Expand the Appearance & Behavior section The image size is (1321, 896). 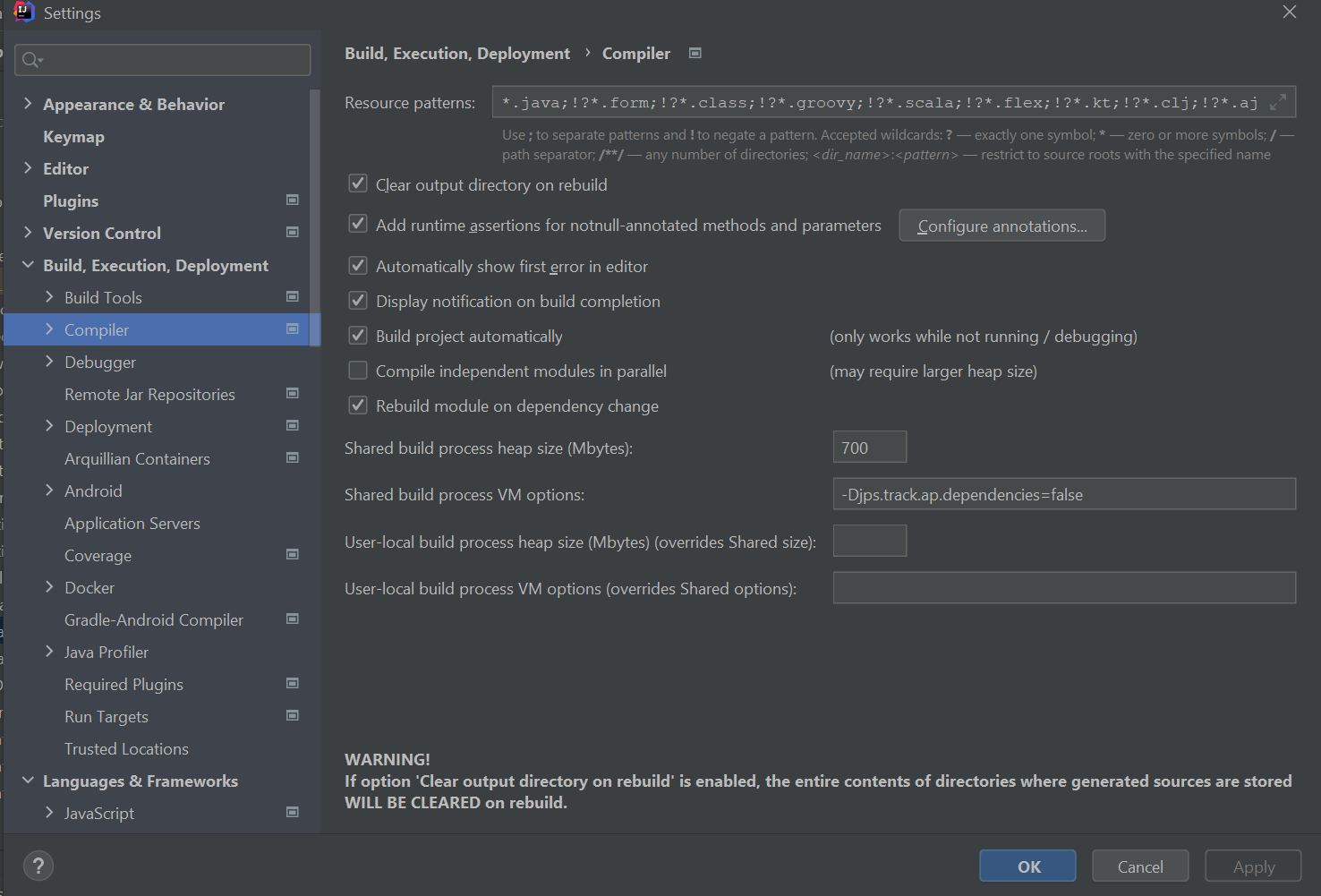pyautogui.click(x=28, y=104)
